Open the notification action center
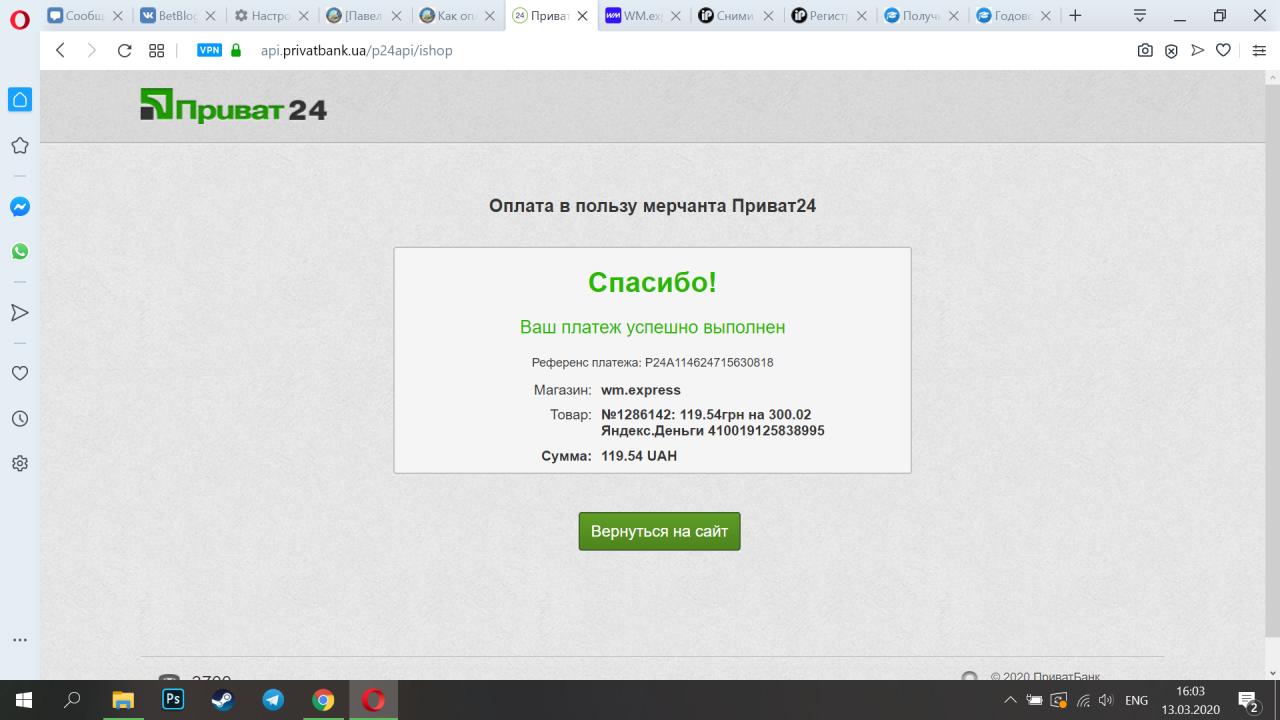Viewport: 1280px width, 720px height. [x=1248, y=700]
